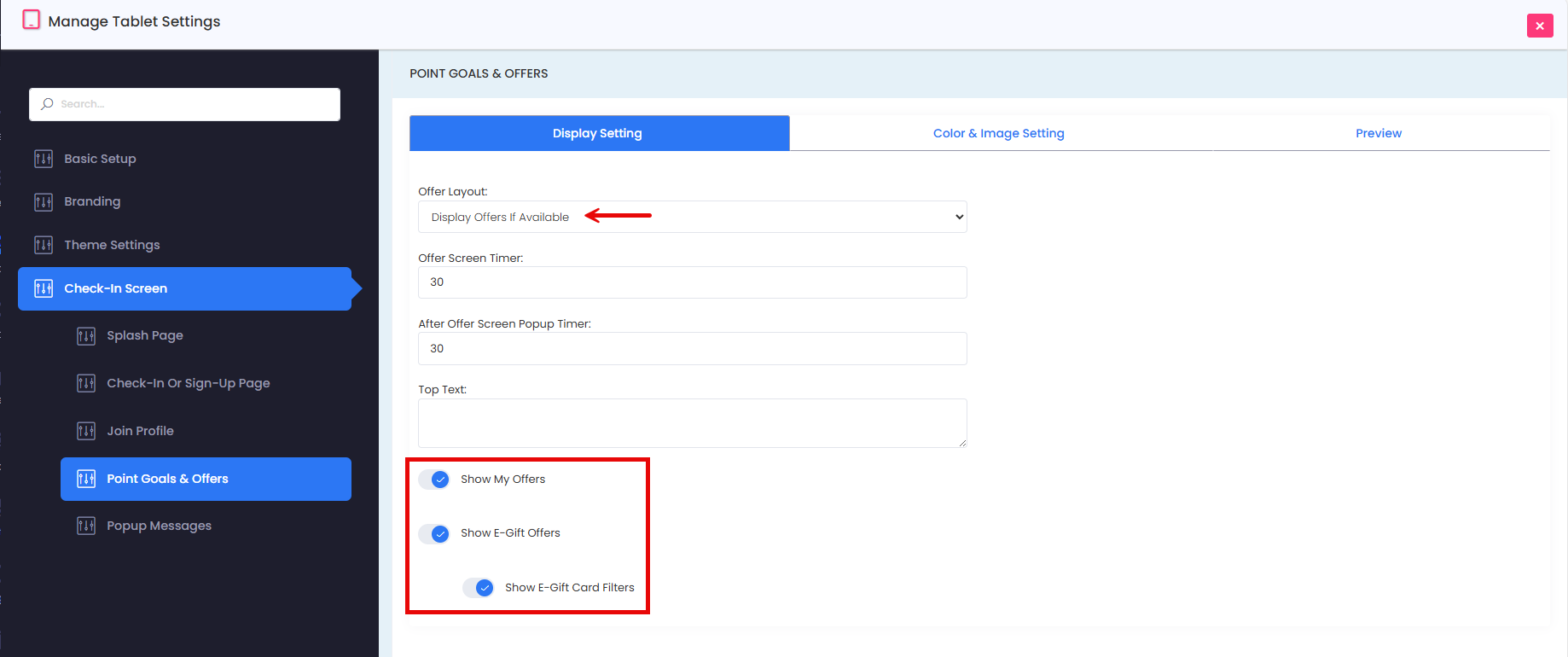
Task: Click the Splash Page sliders icon
Action: click(86, 336)
